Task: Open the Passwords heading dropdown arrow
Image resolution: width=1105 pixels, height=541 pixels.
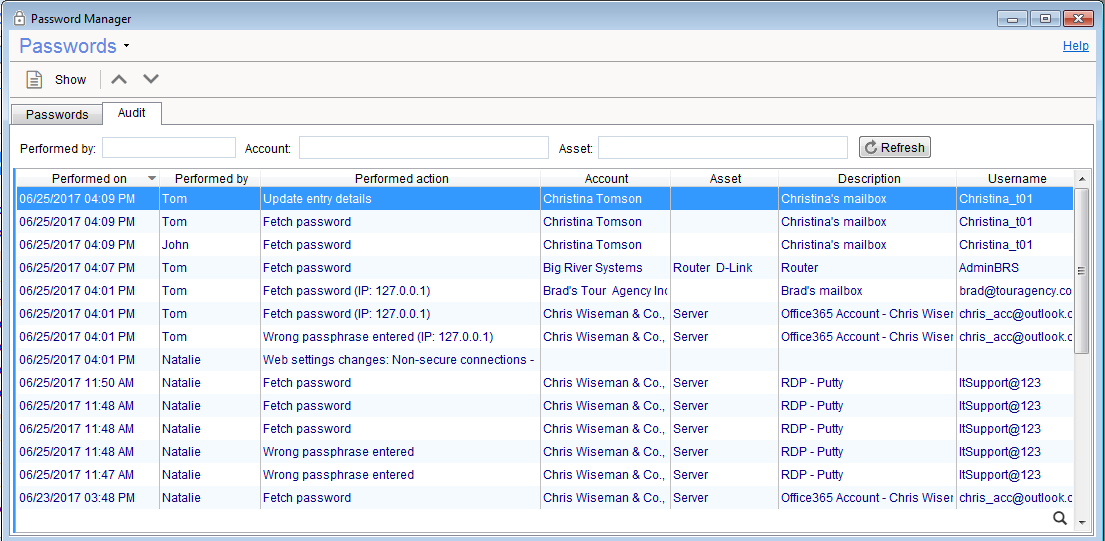Action: (127, 47)
